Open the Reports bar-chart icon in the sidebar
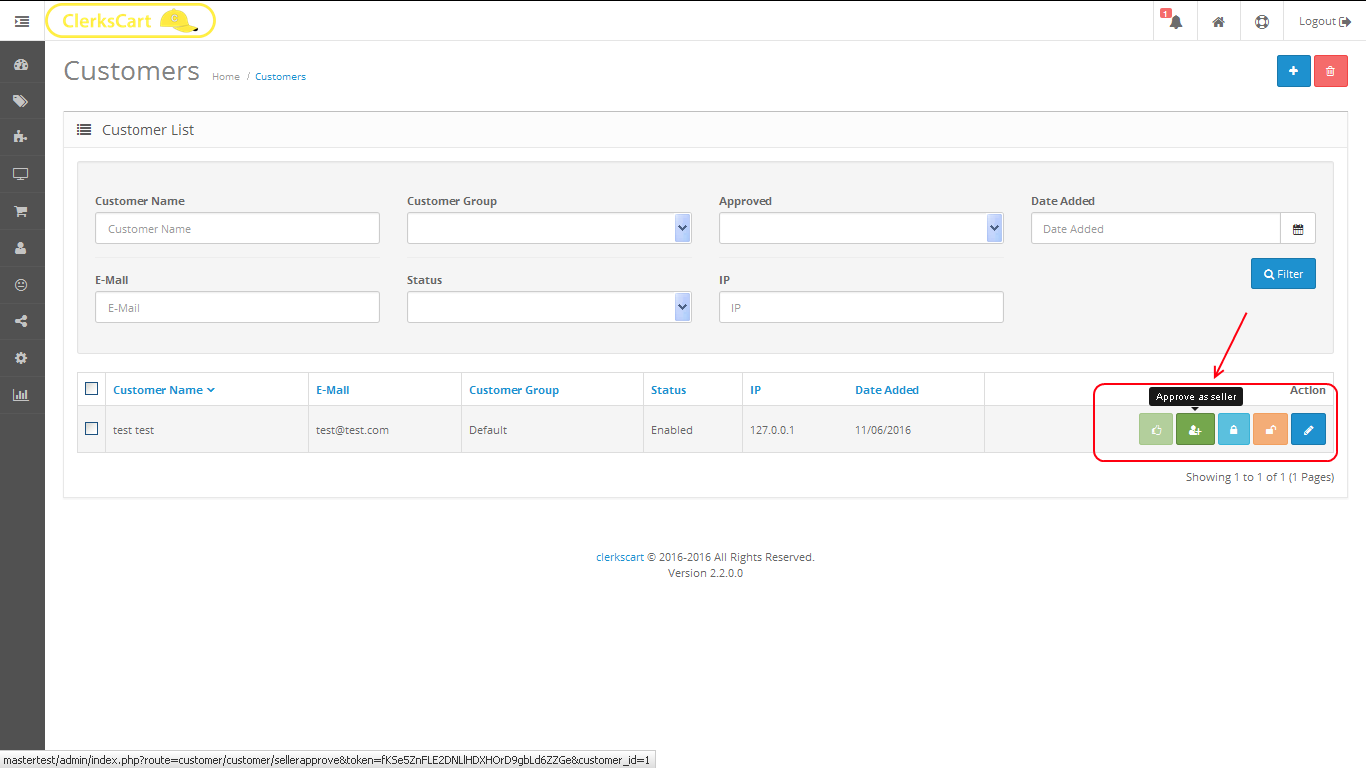 pyautogui.click(x=21, y=395)
